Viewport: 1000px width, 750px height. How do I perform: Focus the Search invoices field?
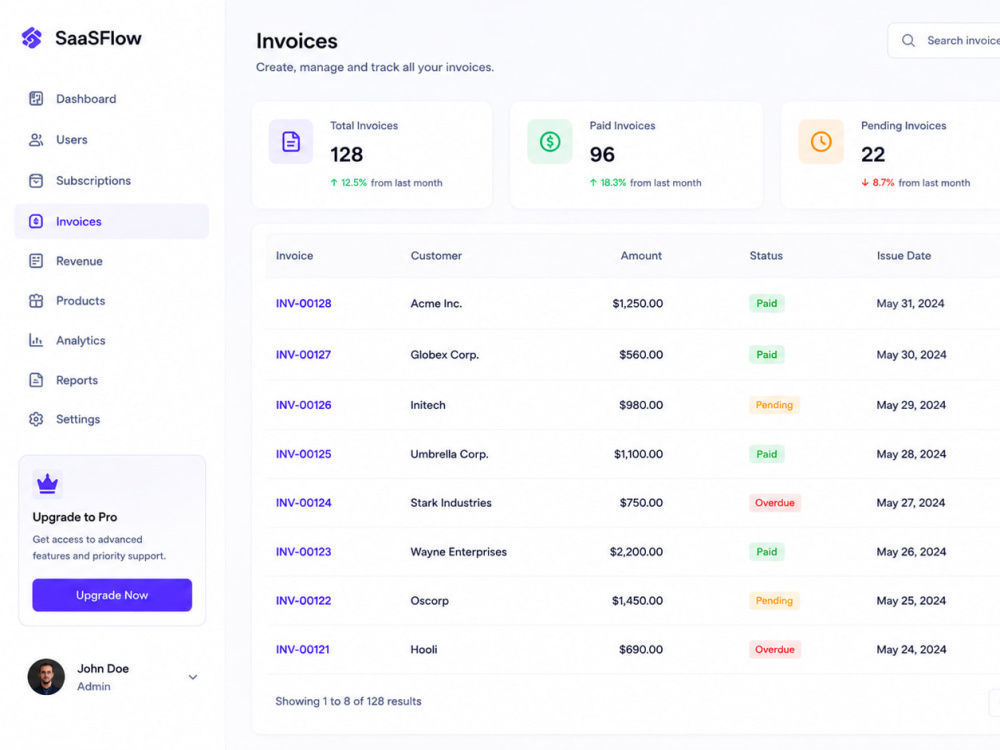pos(944,41)
